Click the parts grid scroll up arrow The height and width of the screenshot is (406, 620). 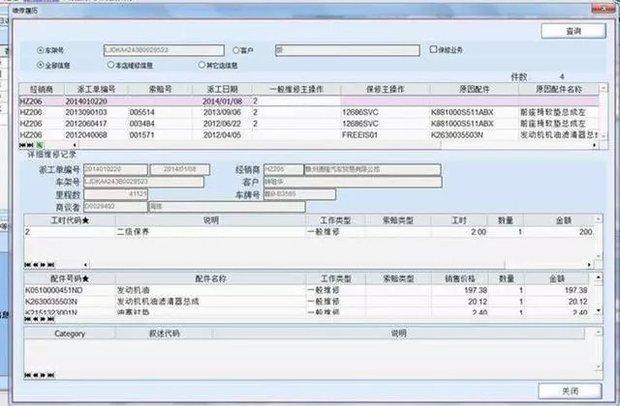click(598, 278)
